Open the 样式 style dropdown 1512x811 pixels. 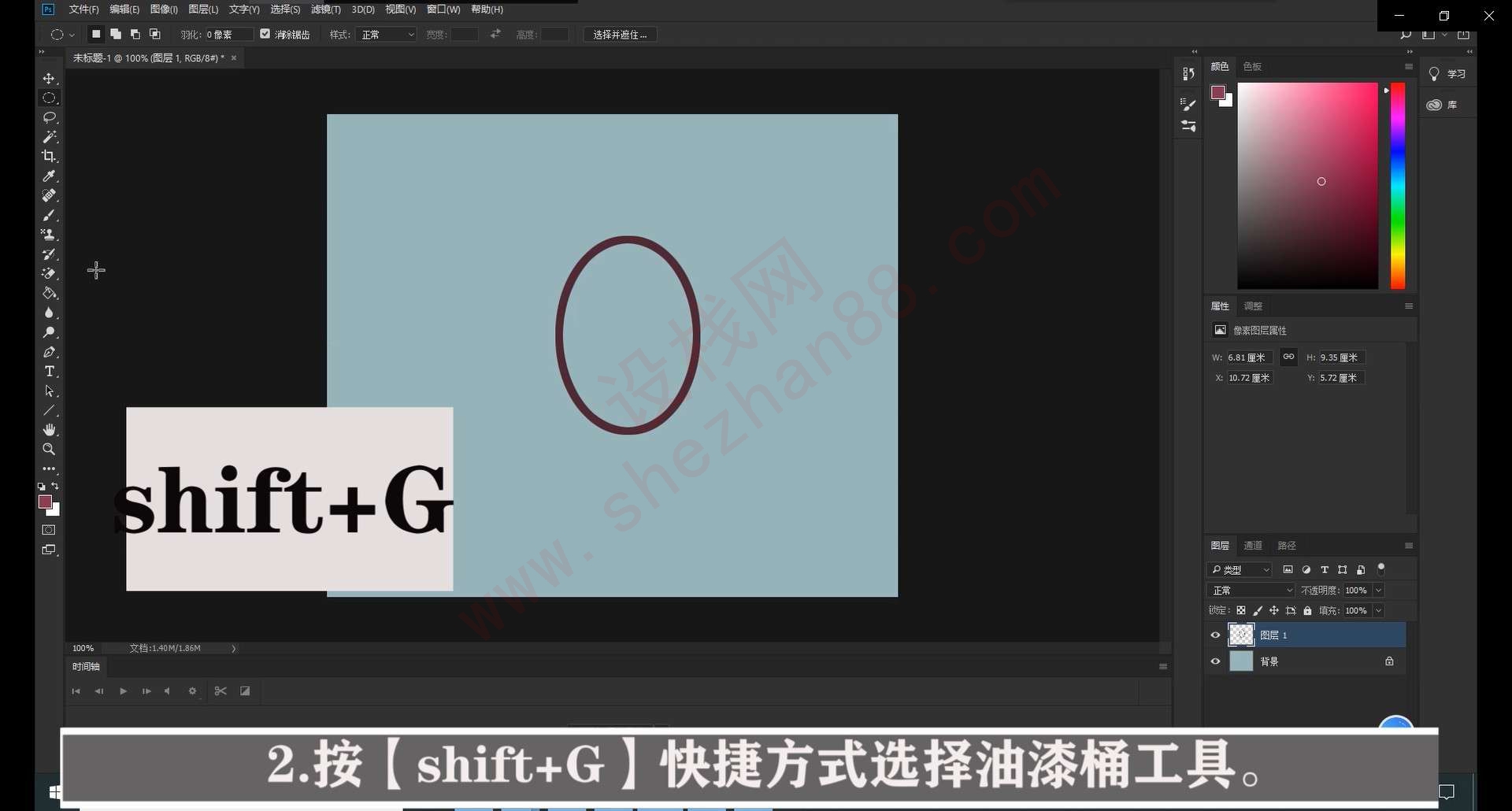tap(386, 35)
